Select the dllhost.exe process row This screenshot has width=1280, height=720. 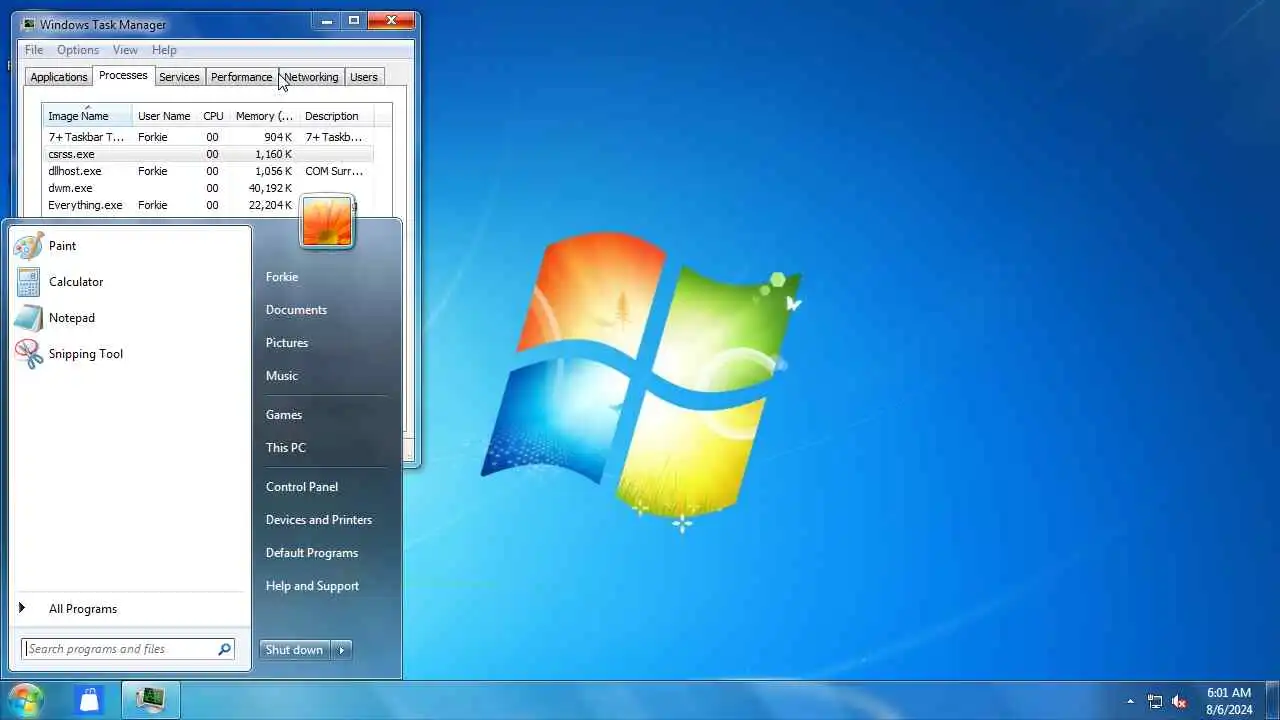point(208,171)
